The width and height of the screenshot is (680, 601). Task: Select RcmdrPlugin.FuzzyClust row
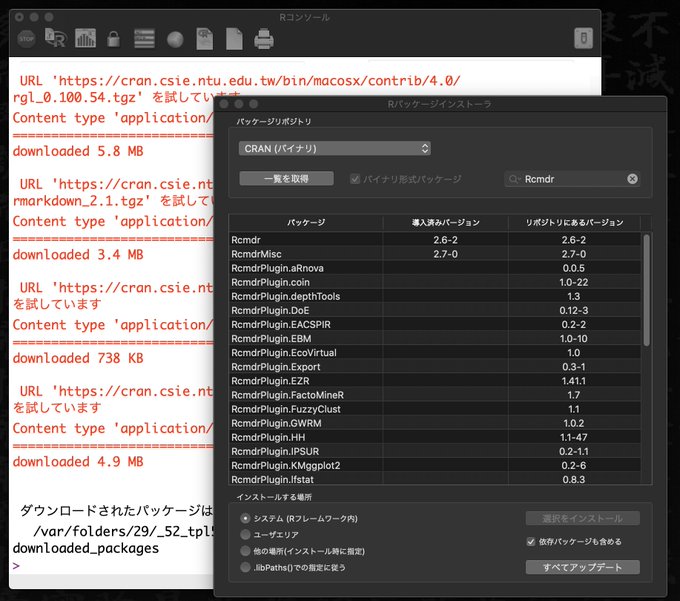(x=435, y=409)
